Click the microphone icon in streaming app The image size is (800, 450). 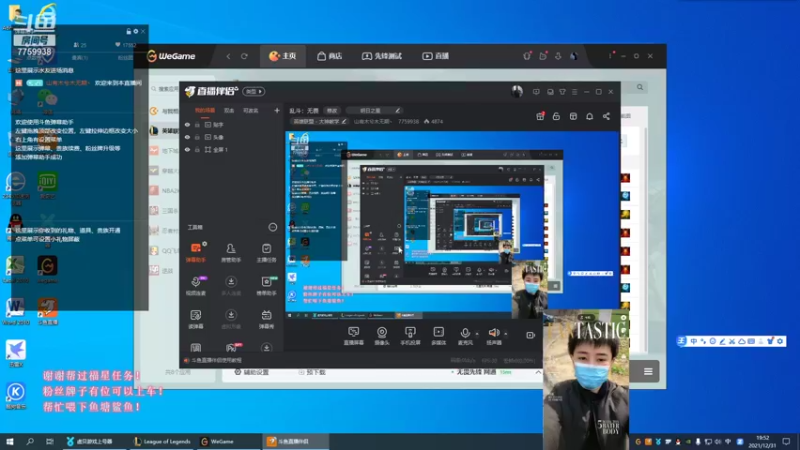(465, 333)
